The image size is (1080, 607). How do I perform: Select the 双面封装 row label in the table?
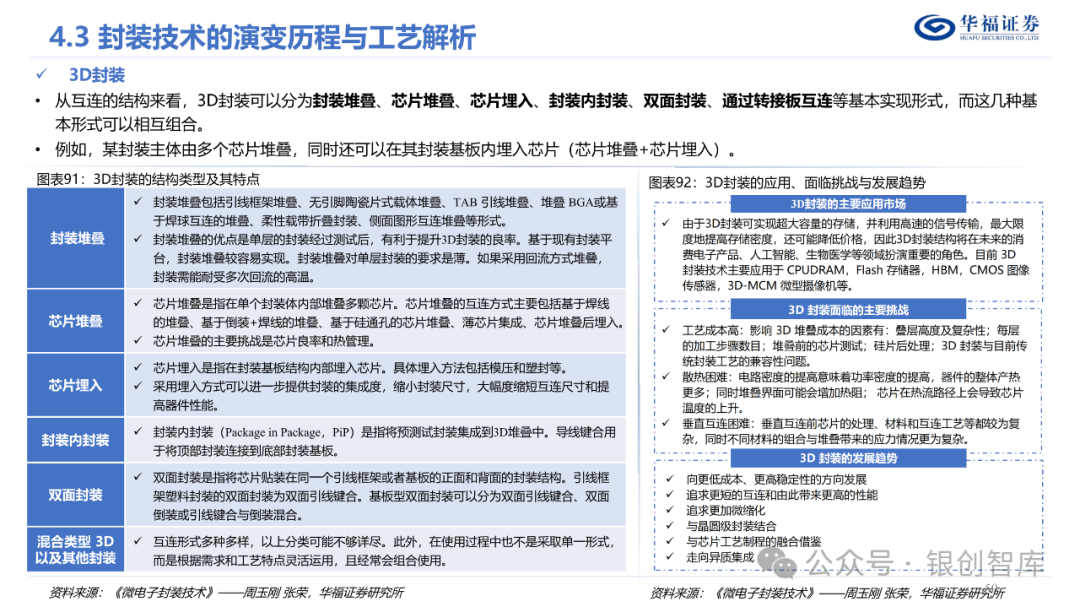tap(75, 492)
